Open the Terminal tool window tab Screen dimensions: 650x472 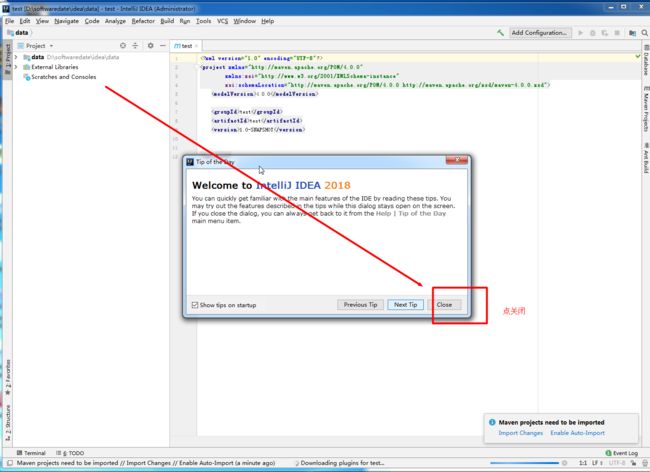(x=31, y=453)
